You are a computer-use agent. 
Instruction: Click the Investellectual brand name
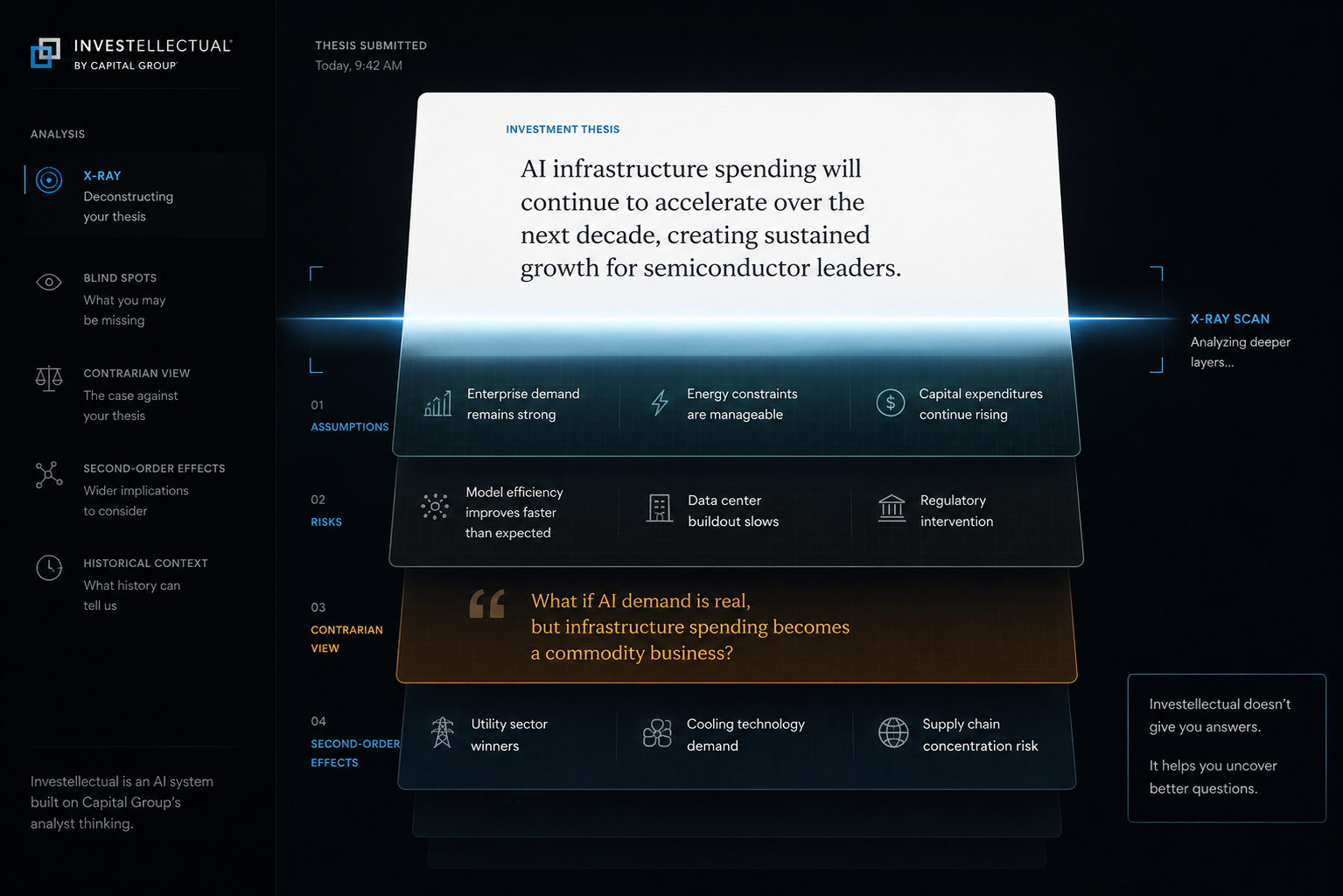coord(153,45)
